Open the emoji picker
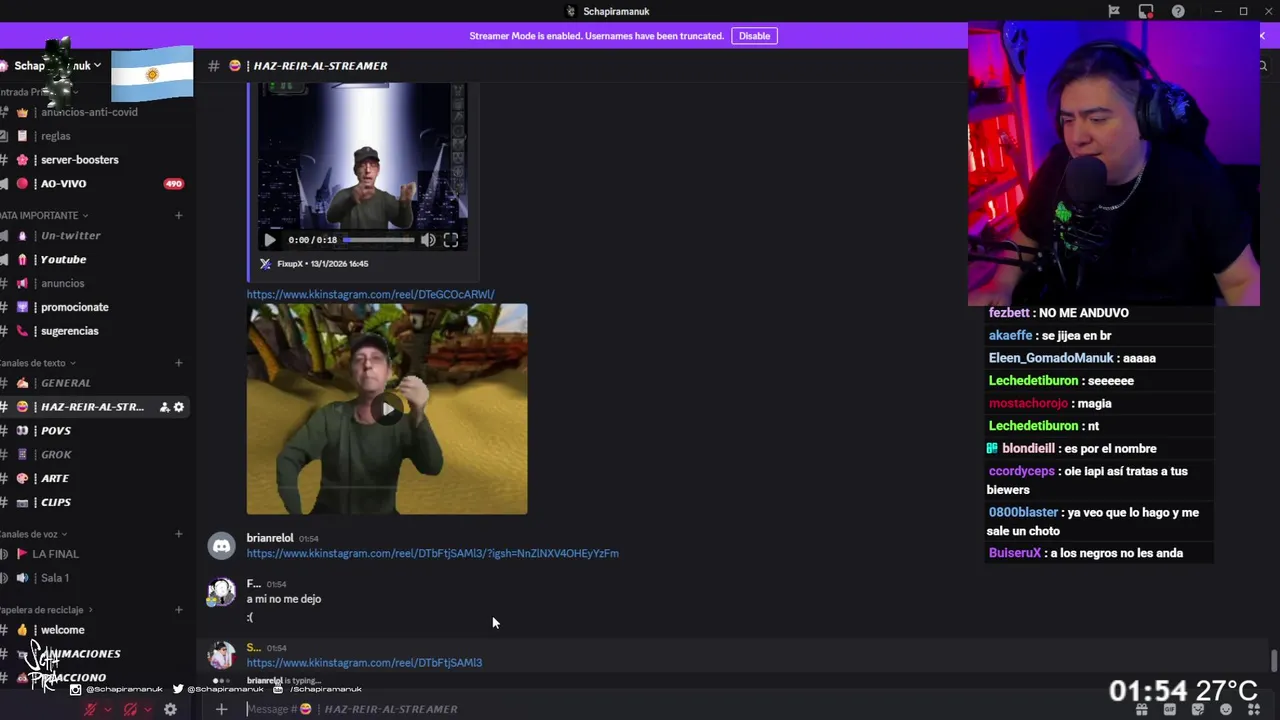This screenshot has height=720, width=1280. pyautogui.click(x=1226, y=709)
